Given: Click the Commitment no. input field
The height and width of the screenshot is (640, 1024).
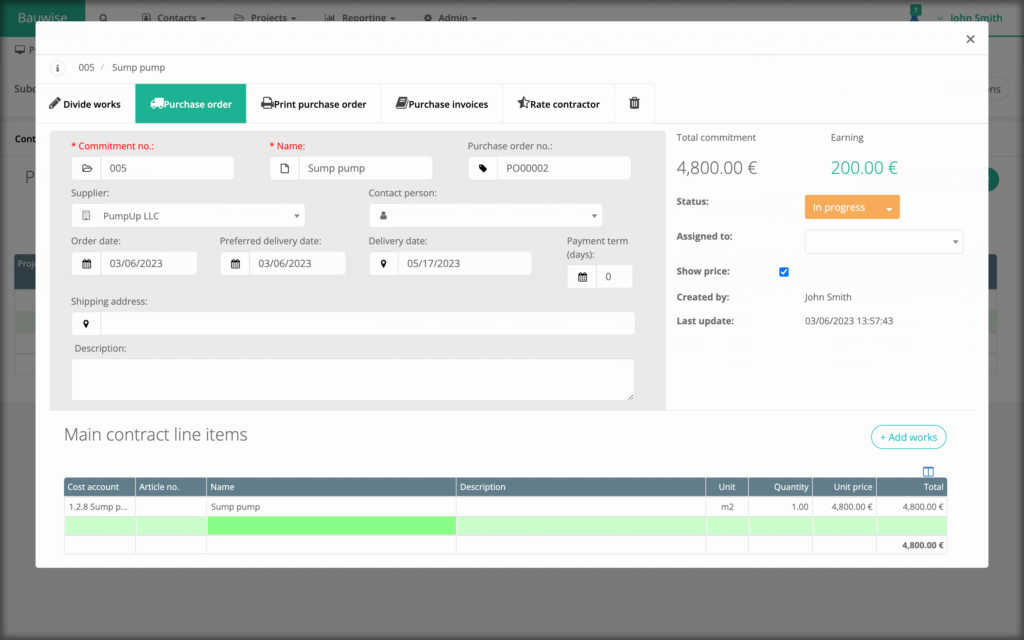Looking at the screenshot, I should tap(167, 168).
